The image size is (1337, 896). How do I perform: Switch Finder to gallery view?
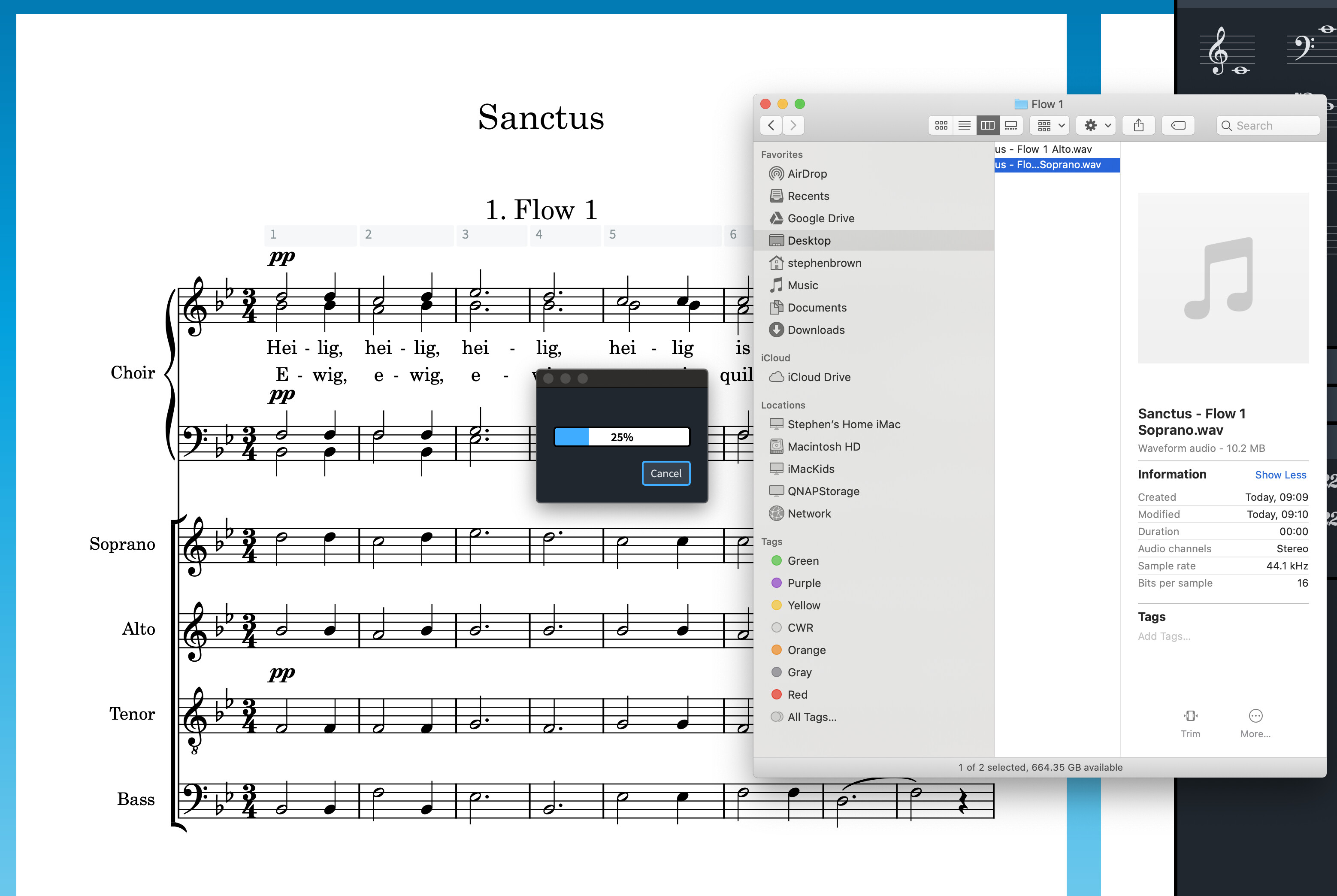pos(1011,125)
